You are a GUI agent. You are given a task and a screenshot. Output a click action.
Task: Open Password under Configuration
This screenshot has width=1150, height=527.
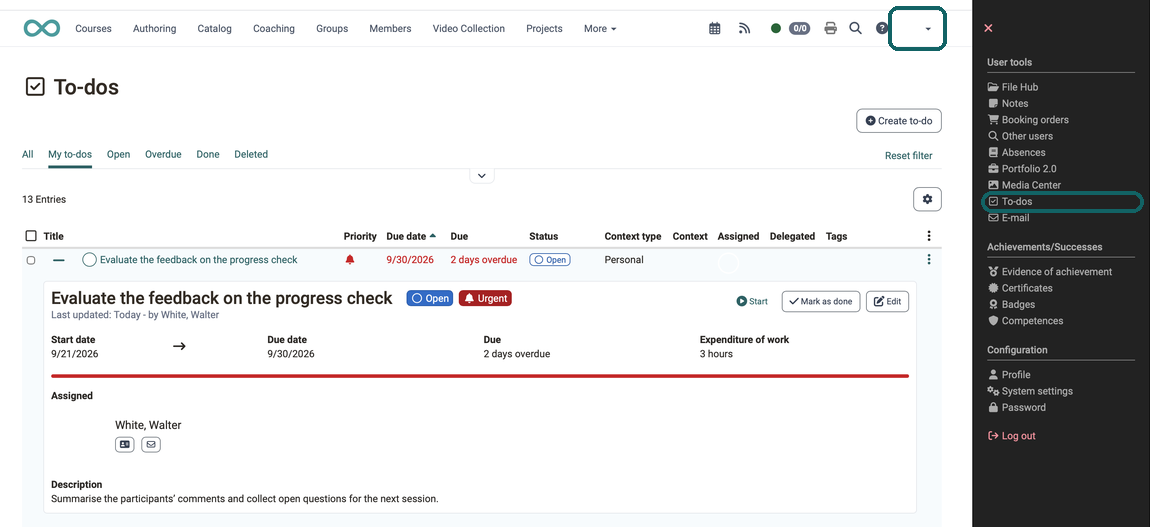(1017, 407)
